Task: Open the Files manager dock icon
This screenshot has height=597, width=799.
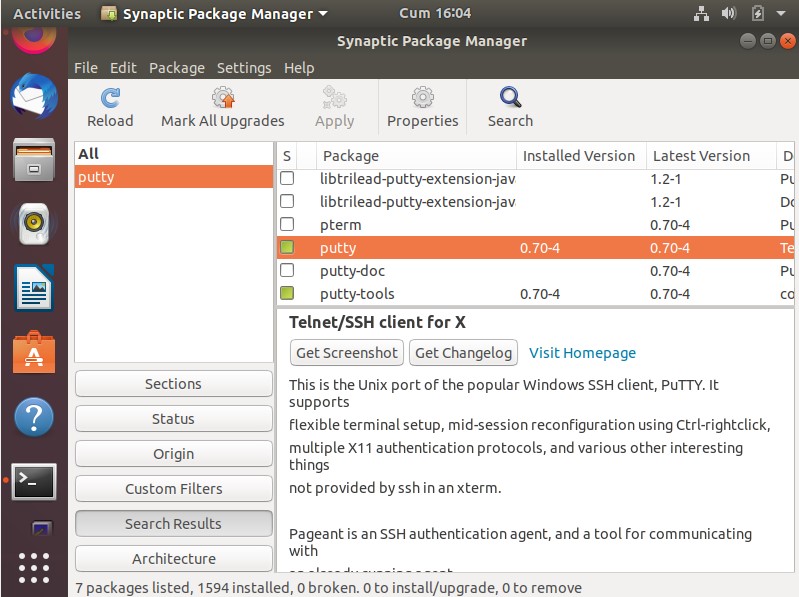Action: tap(34, 160)
